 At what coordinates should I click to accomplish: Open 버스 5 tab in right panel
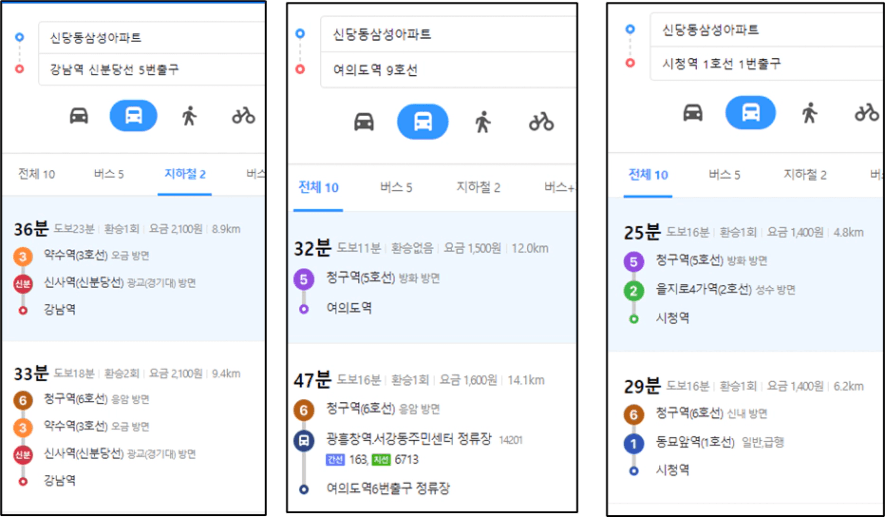(724, 175)
